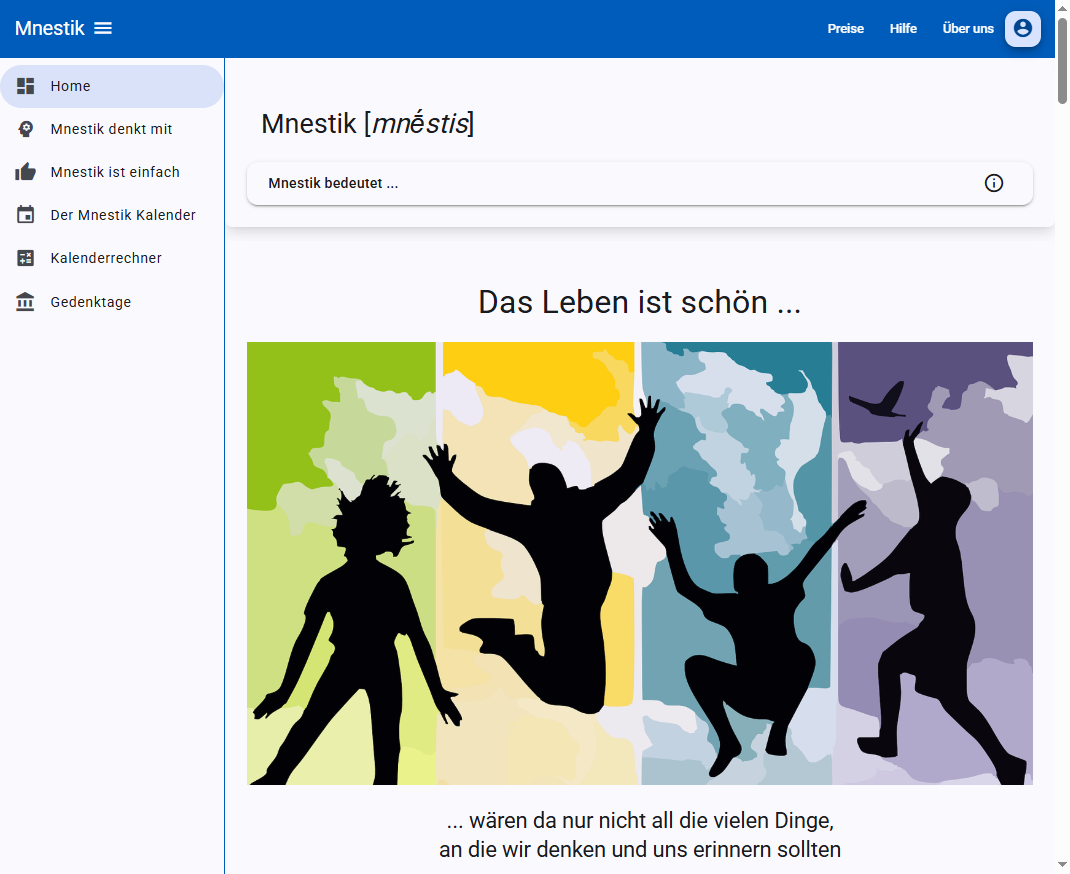Screen dimensions: 1070x874
Task: Open the info icon on the Mnestik bedeutet card
Action: click(993, 183)
